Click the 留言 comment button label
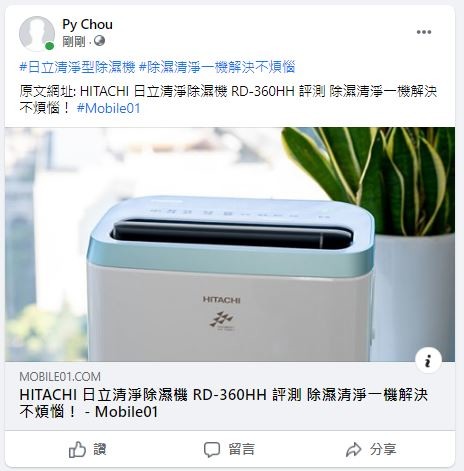The image size is (464, 471). click(x=242, y=449)
